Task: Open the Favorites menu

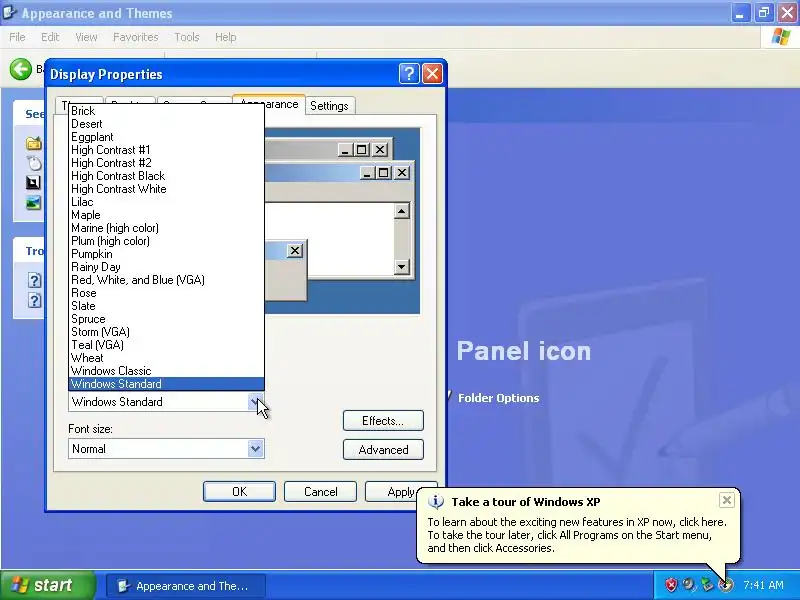Action: [x=135, y=37]
